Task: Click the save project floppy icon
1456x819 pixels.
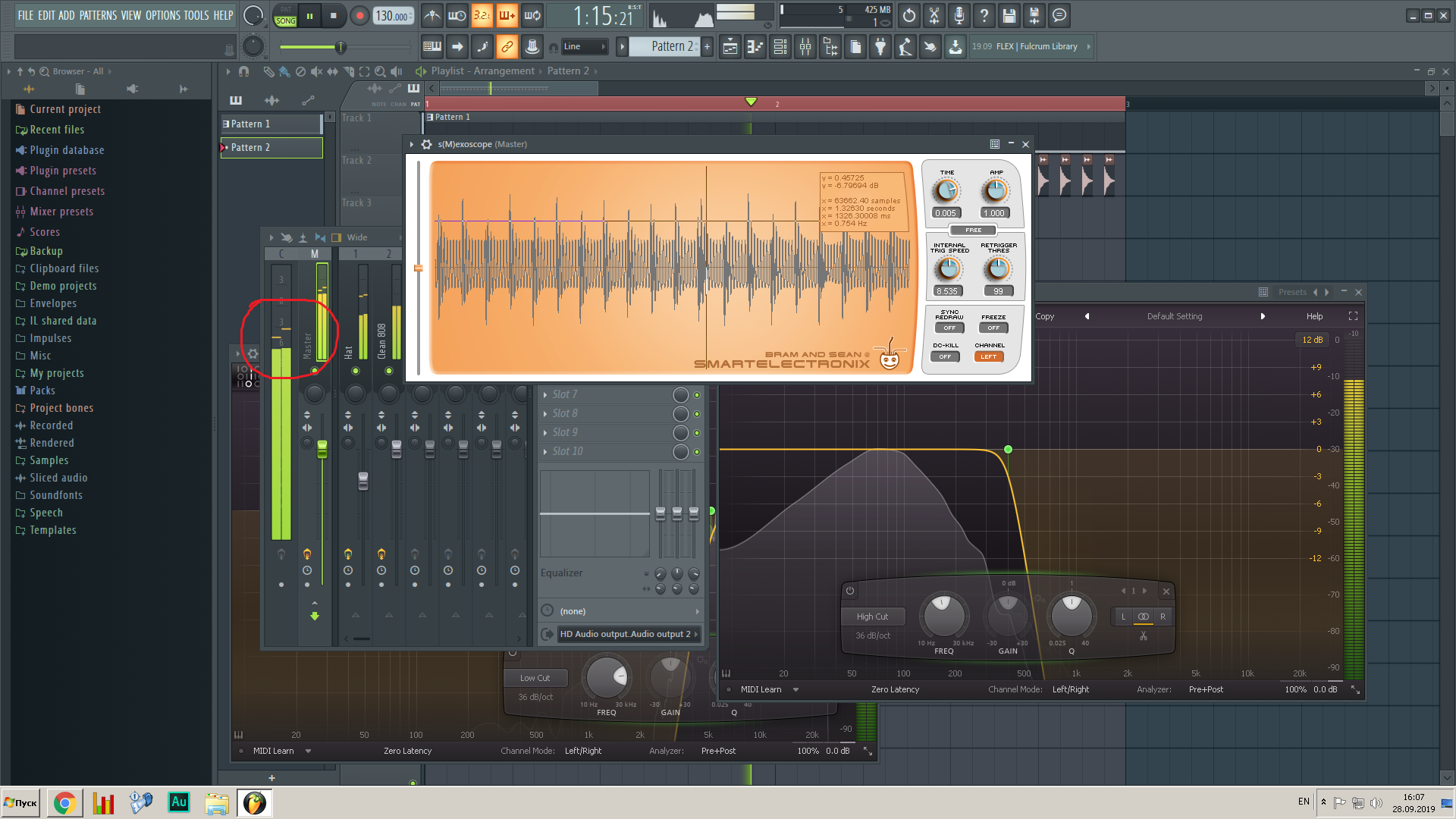Action: tap(1009, 15)
